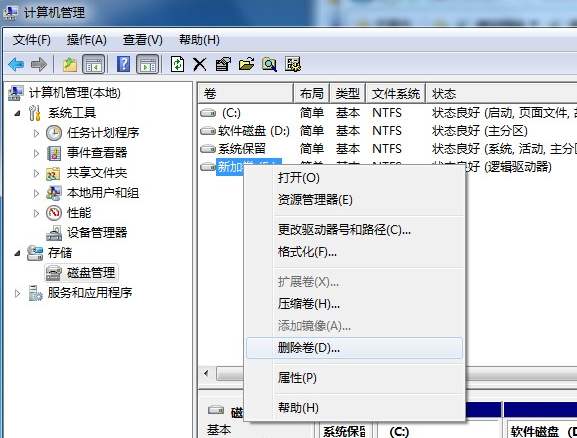Open the 帮助(H) menu in menu bar
The width and height of the screenshot is (577, 438).
tap(199, 40)
